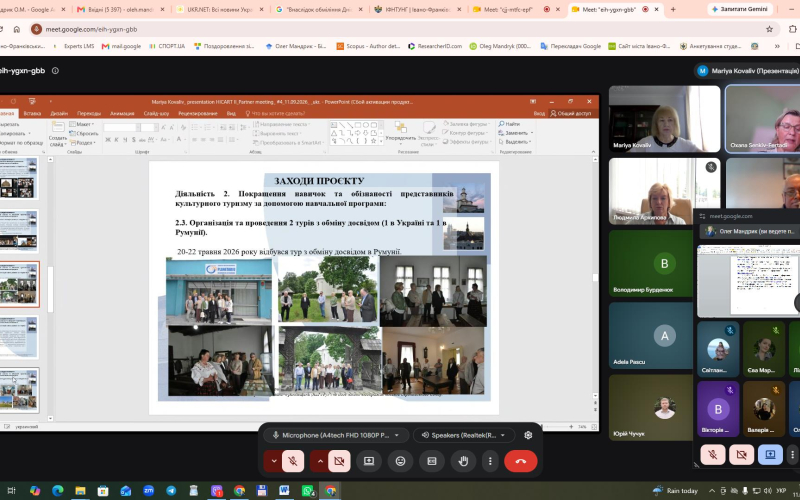Open the Слайд-шоу ribbon tab

tap(156, 113)
